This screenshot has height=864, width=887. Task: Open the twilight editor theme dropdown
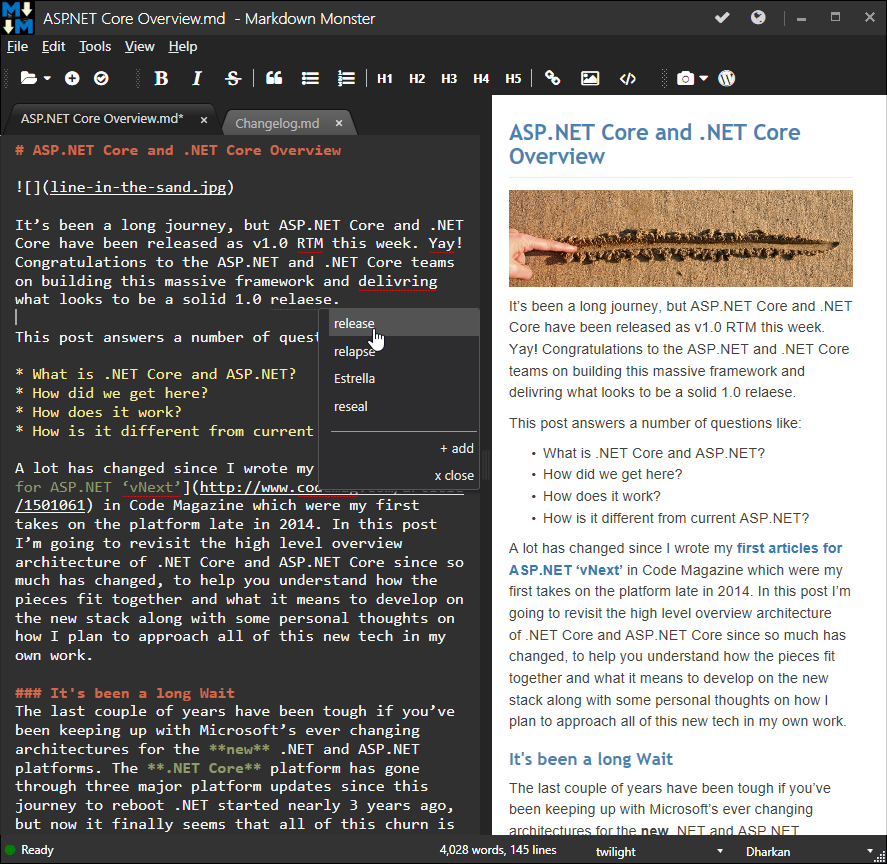pyautogui.click(x=659, y=851)
